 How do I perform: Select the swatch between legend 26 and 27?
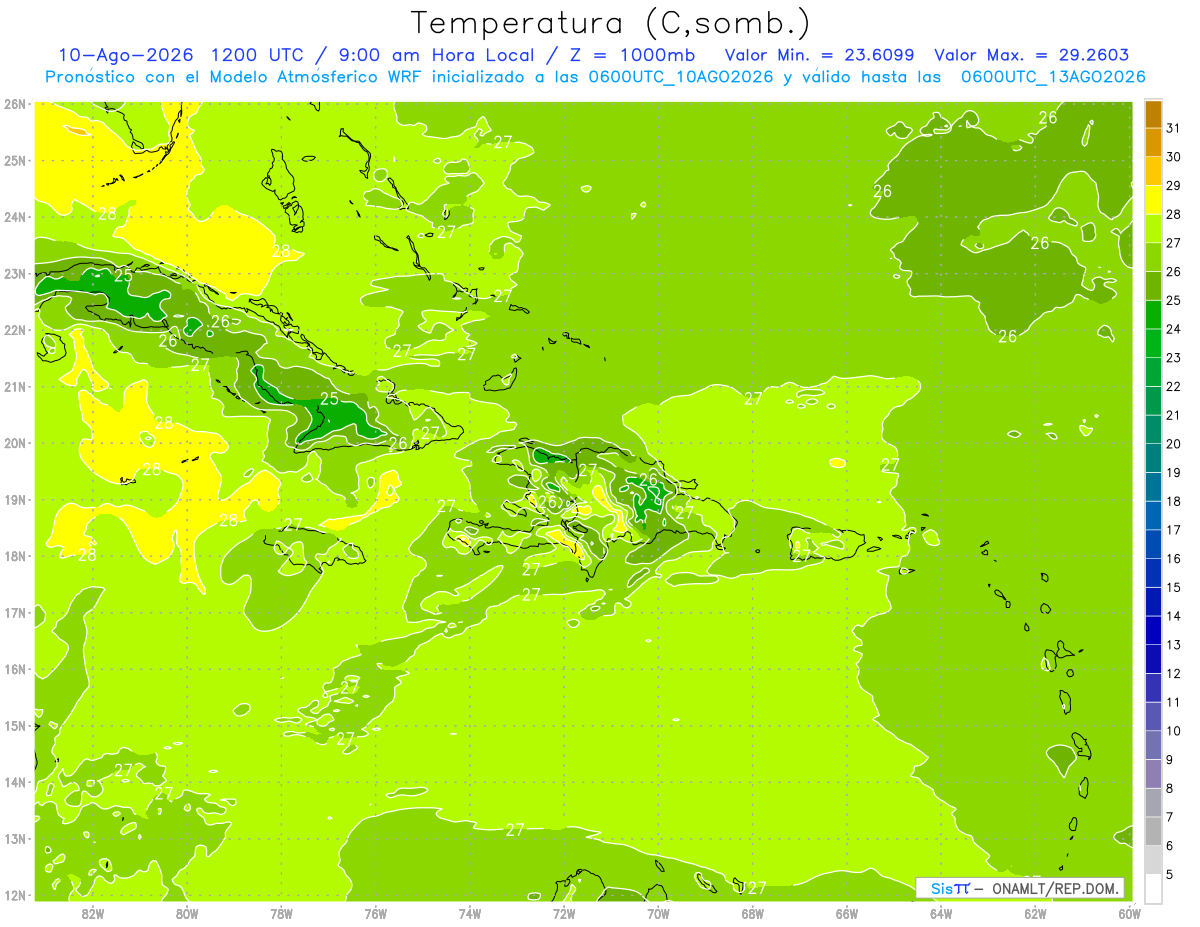coord(1153,257)
